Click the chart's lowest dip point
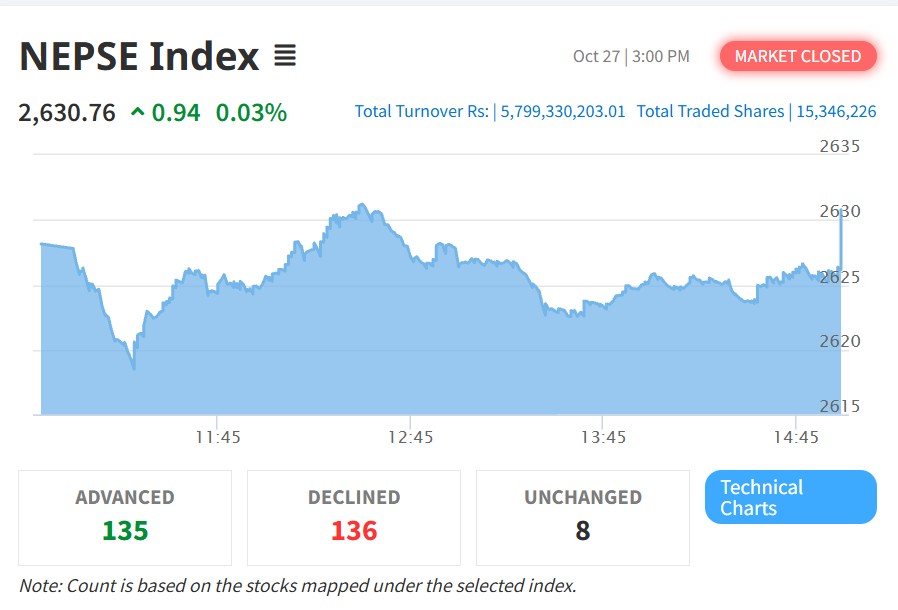The image size is (898, 610). 133,367
